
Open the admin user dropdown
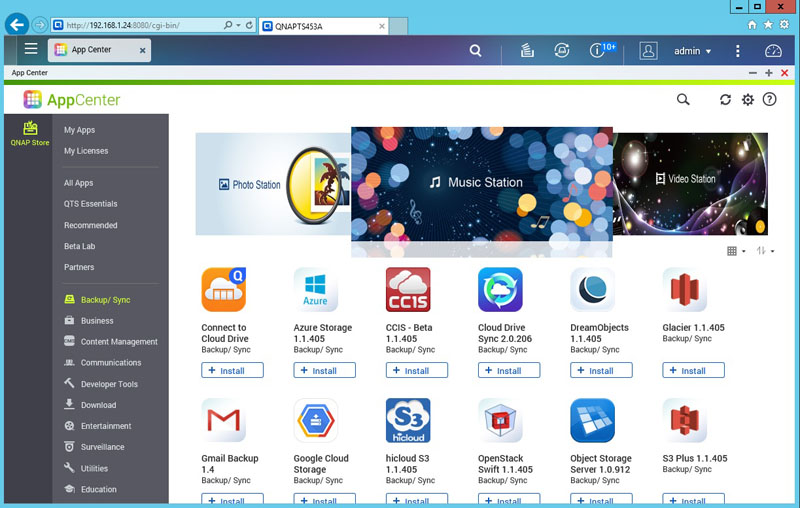click(692, 51)
